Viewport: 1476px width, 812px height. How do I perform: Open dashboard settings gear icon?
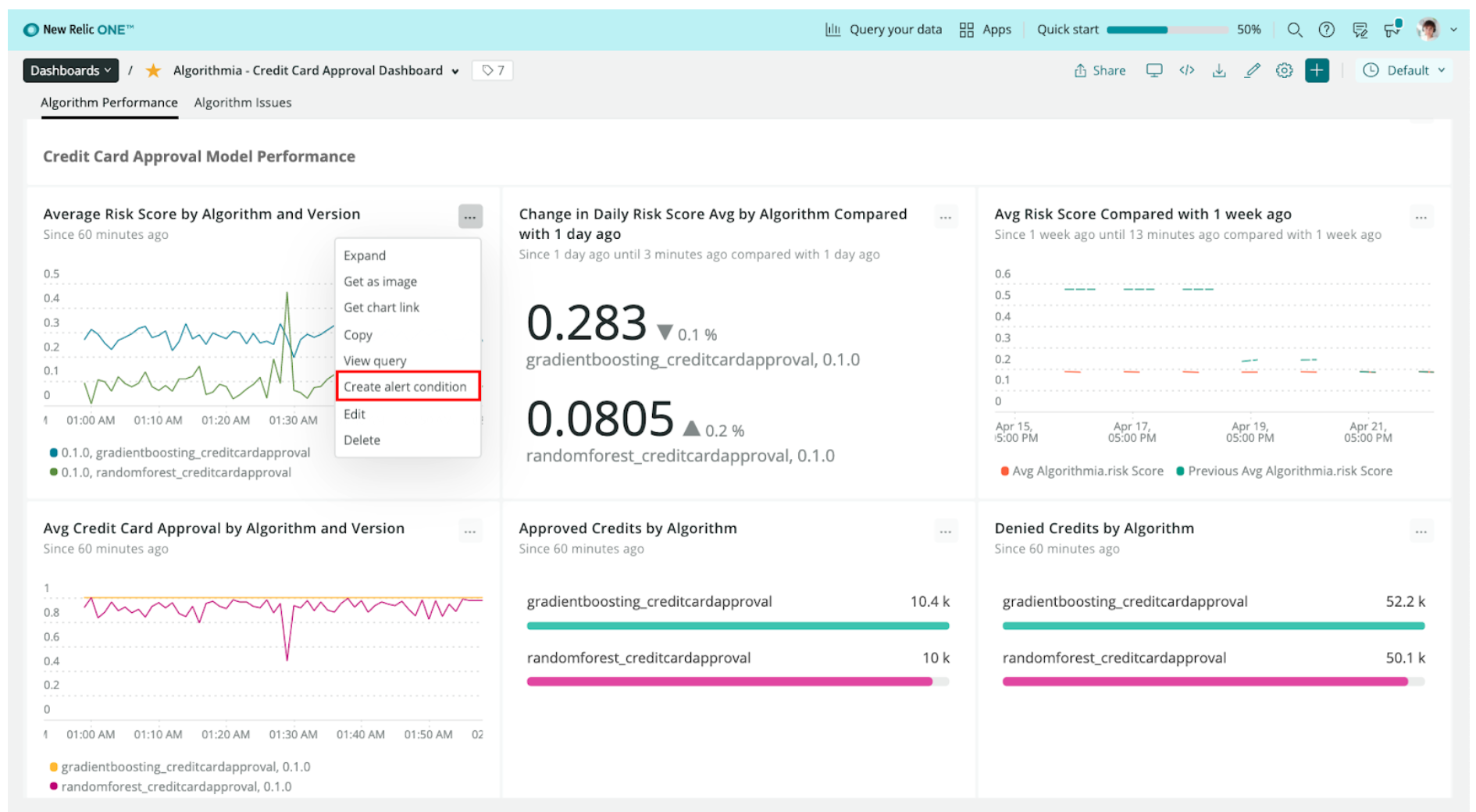1284,70
